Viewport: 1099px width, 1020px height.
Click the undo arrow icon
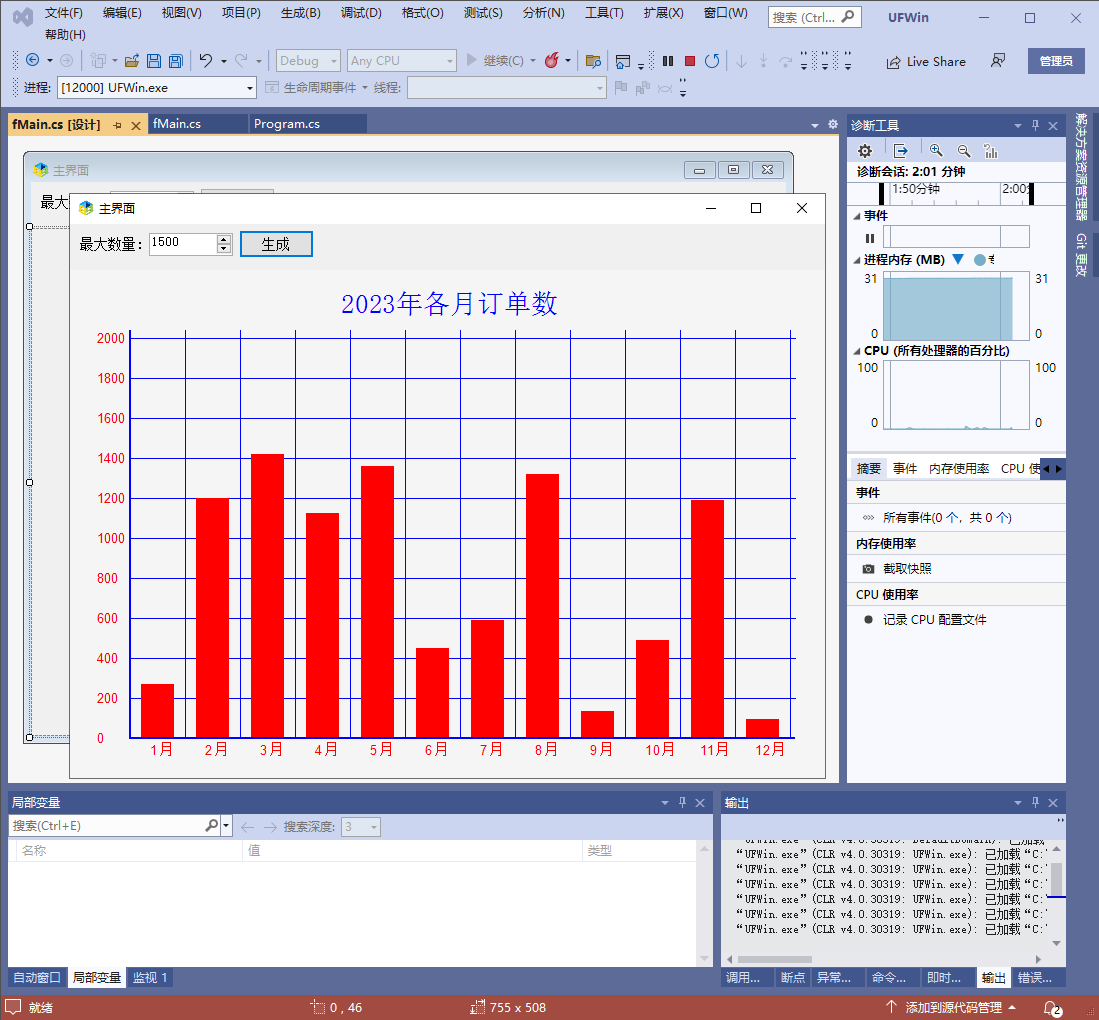click(x=205, y=61)
